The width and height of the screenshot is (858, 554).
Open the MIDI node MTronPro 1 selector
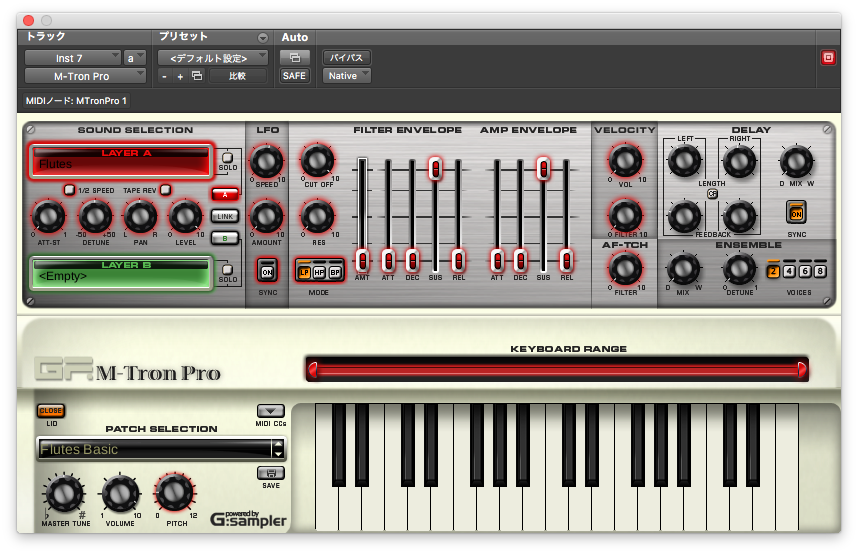pos(76,101)
